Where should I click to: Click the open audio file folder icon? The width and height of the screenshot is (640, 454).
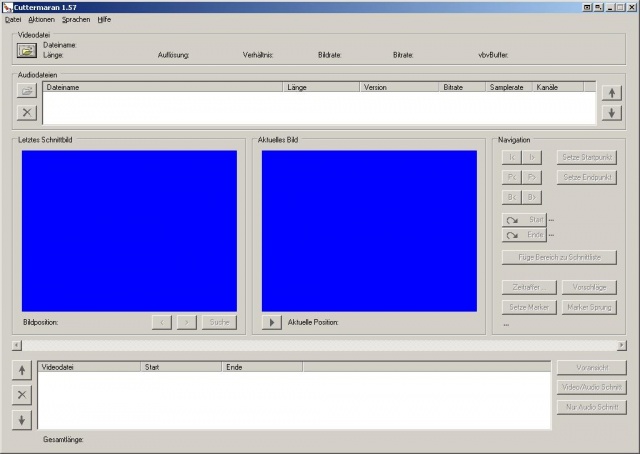click(27, 91)
